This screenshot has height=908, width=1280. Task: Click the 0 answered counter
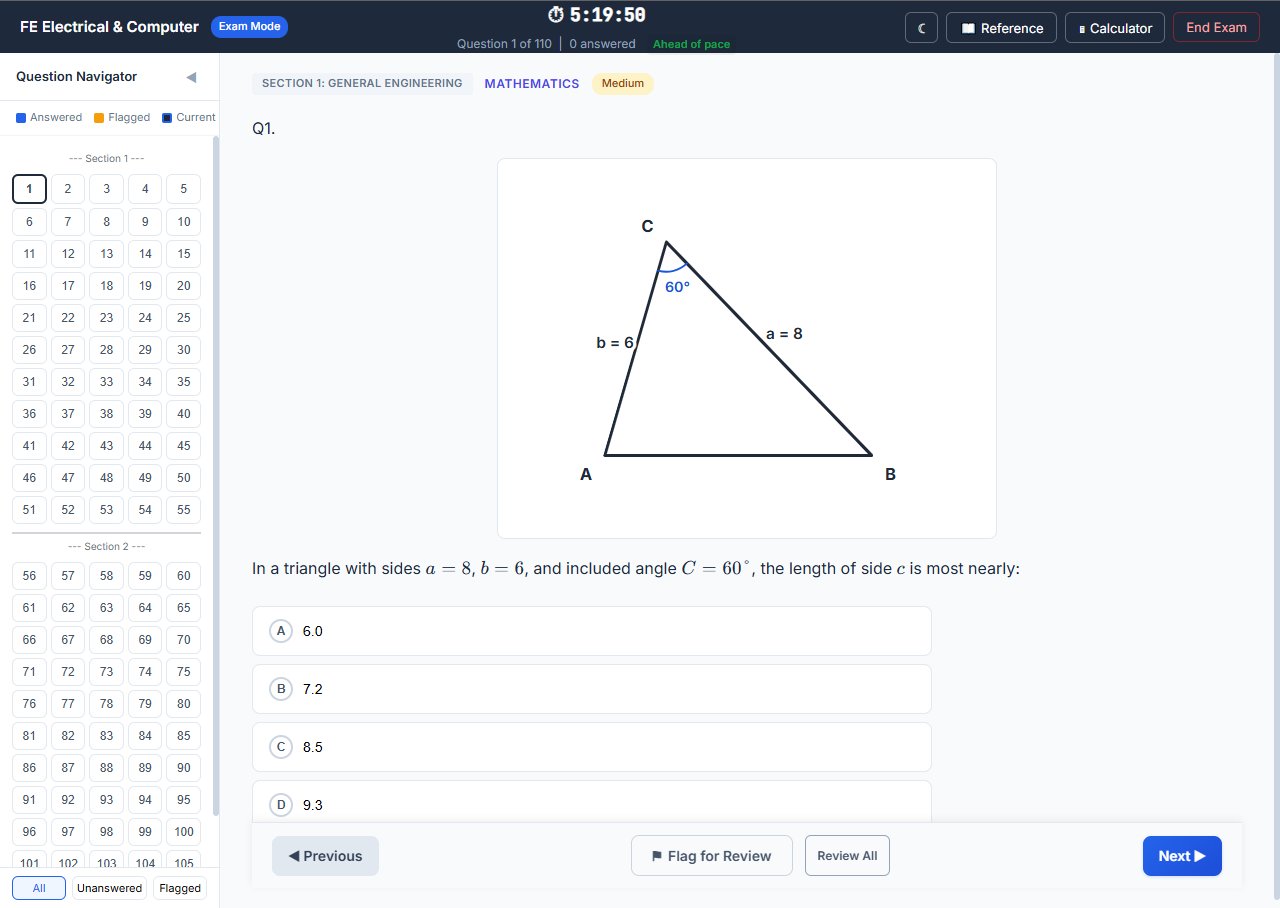(x=602, y=44)
